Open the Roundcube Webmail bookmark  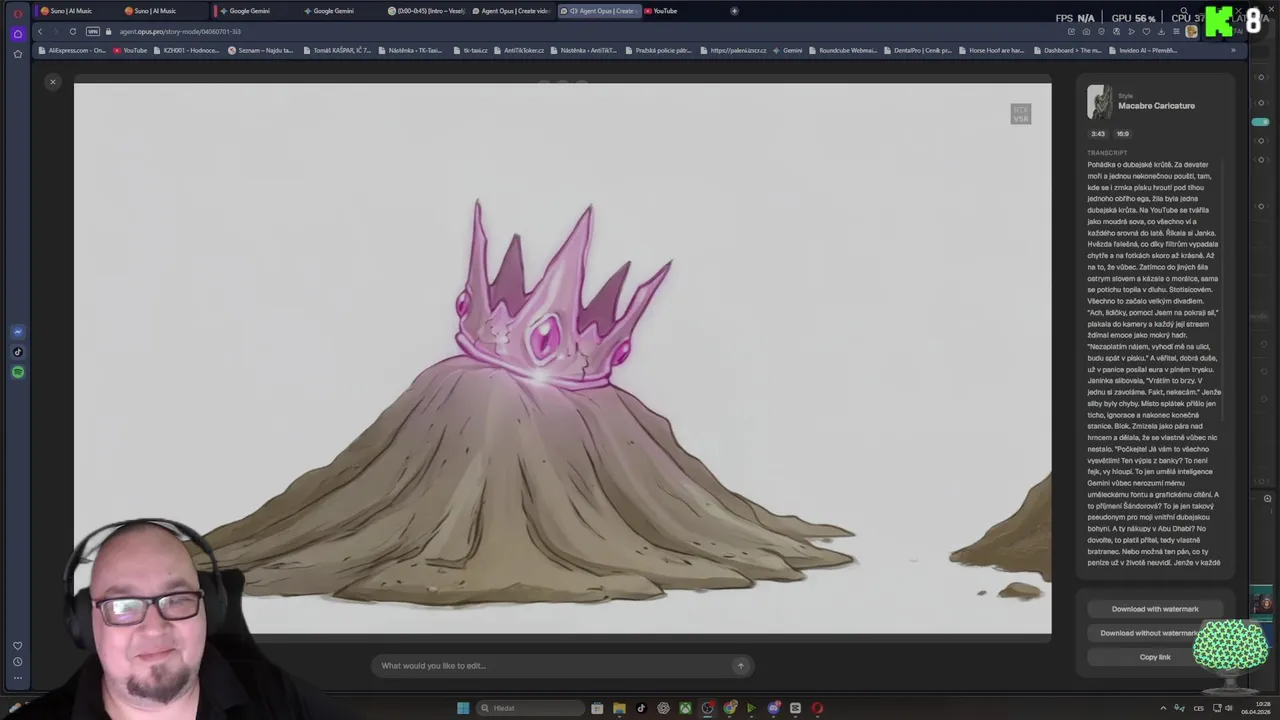[843, 50]
